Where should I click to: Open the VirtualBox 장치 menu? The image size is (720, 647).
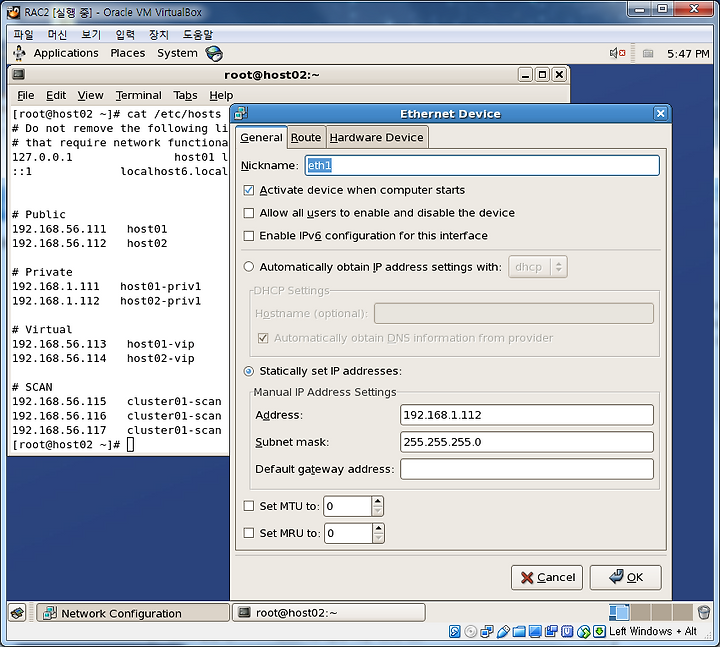tap(158, 34)
